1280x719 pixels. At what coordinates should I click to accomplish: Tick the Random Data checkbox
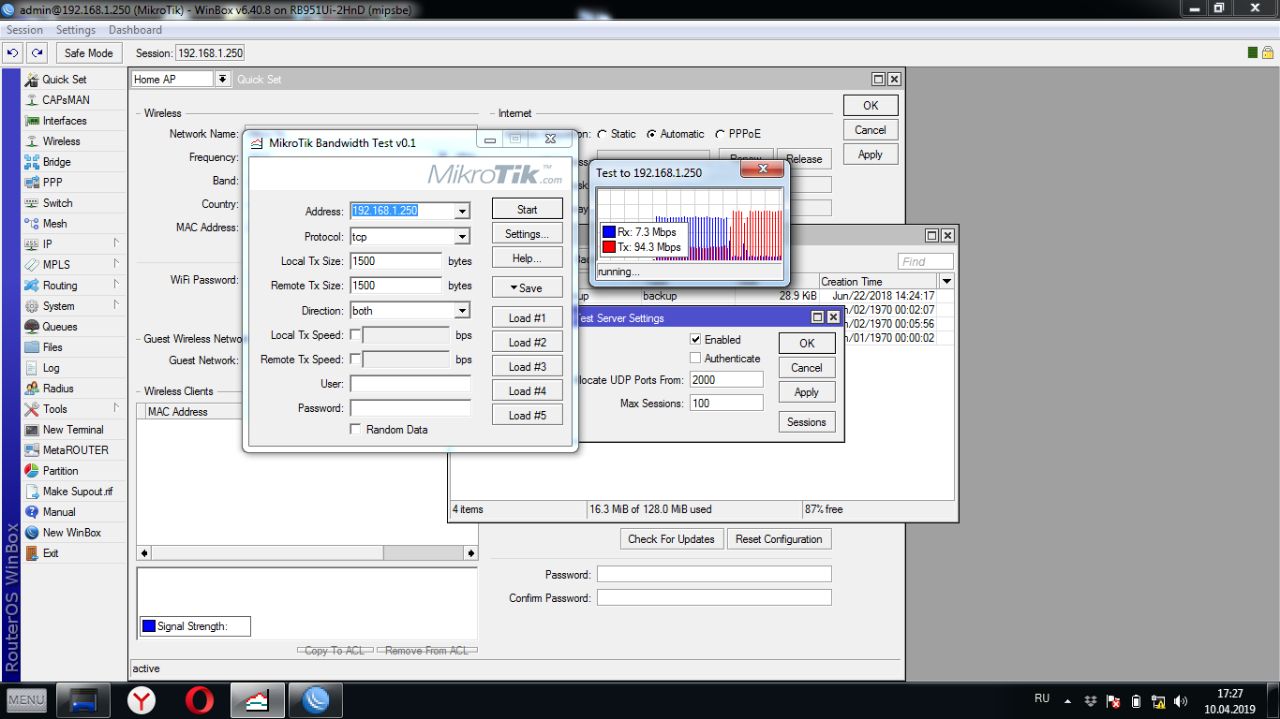(x=355, y=429)
